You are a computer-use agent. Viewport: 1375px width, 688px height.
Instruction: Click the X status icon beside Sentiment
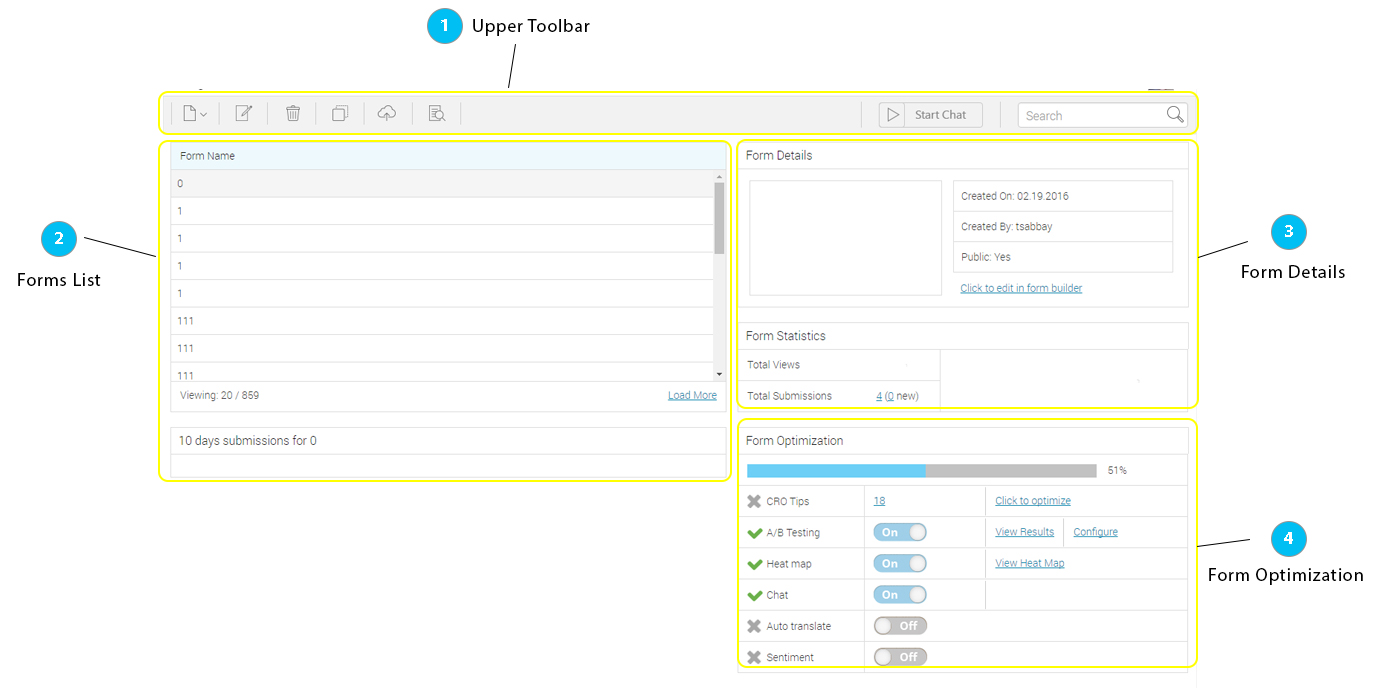[x=754, y=657]
